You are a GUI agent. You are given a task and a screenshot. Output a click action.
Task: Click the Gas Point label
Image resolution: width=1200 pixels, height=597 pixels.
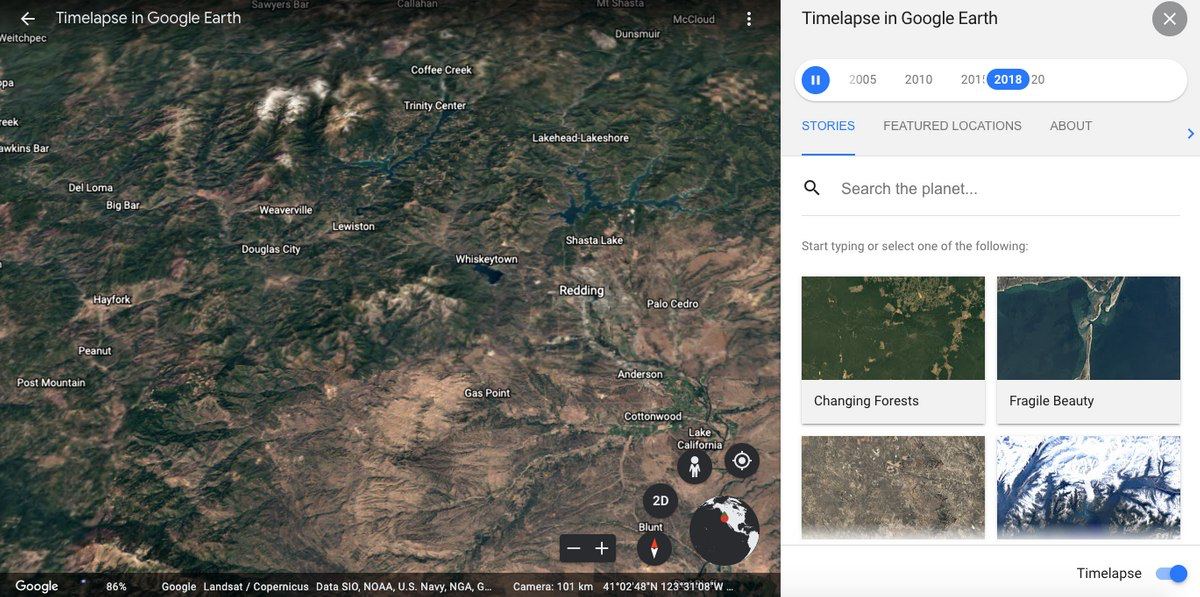tap(487, 394)
